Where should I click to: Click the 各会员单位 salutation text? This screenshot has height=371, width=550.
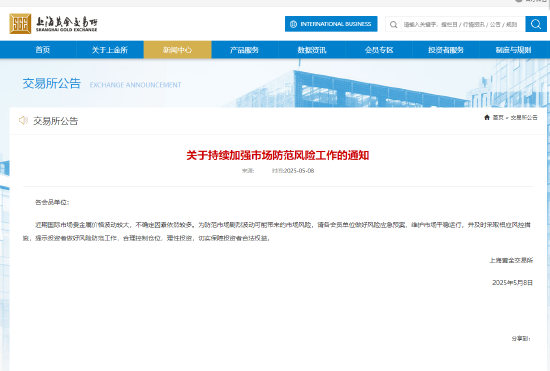(x=52, y=202)
